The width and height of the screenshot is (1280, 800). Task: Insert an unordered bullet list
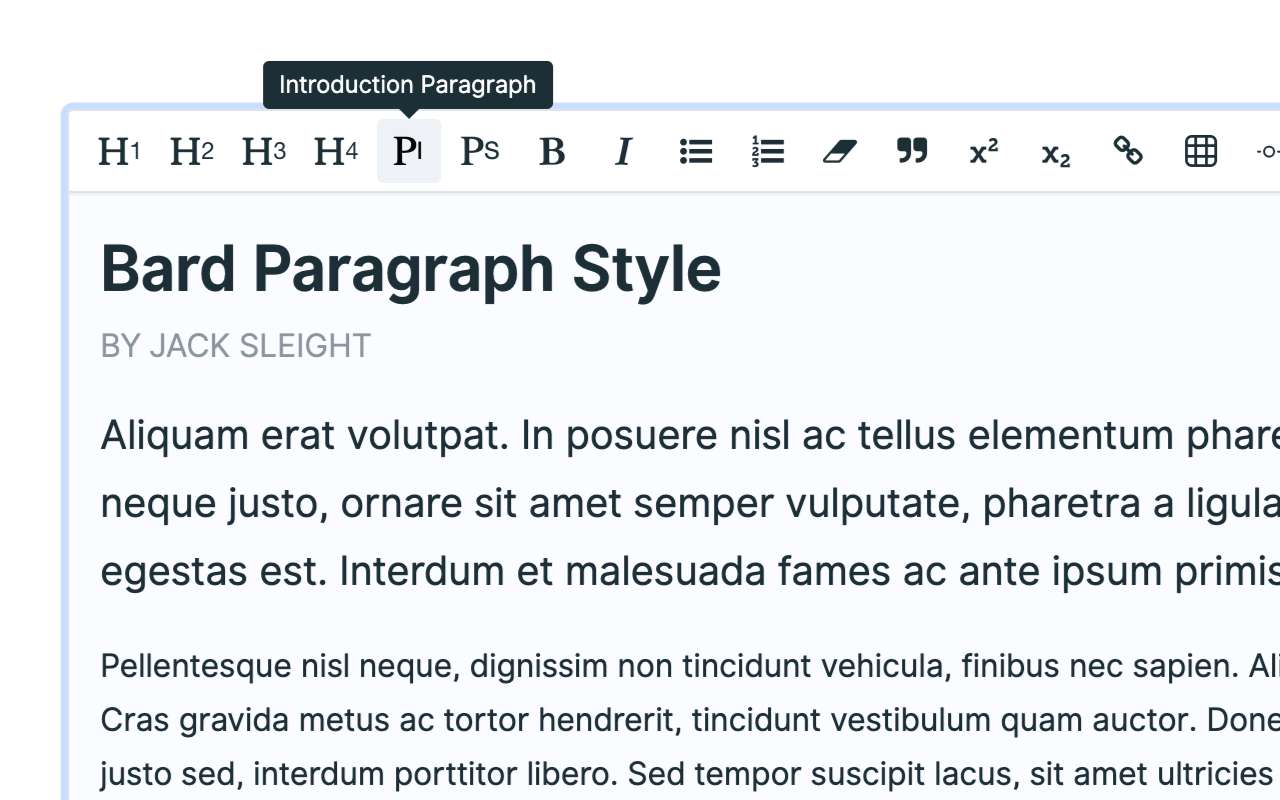click(x=696, y=151)
